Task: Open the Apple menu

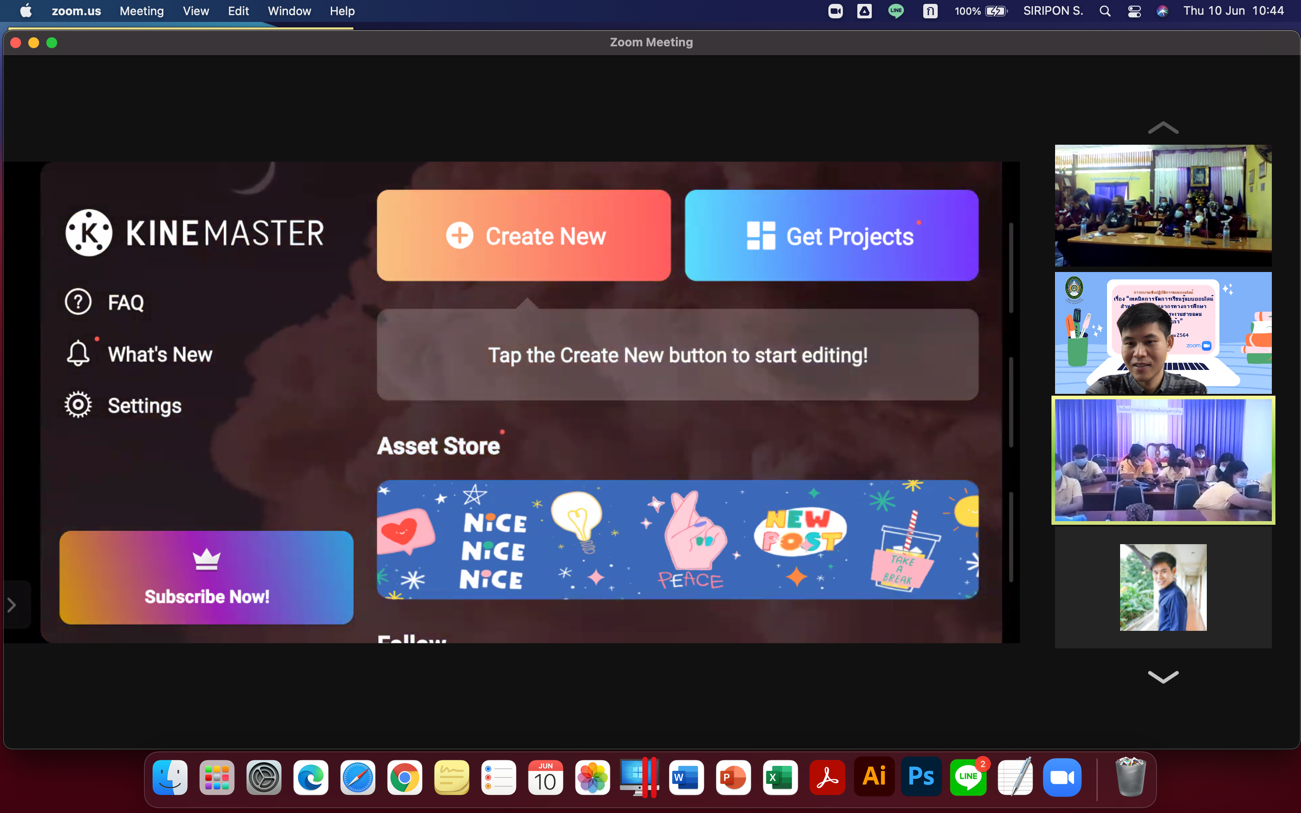Action: tap(26, 11)
